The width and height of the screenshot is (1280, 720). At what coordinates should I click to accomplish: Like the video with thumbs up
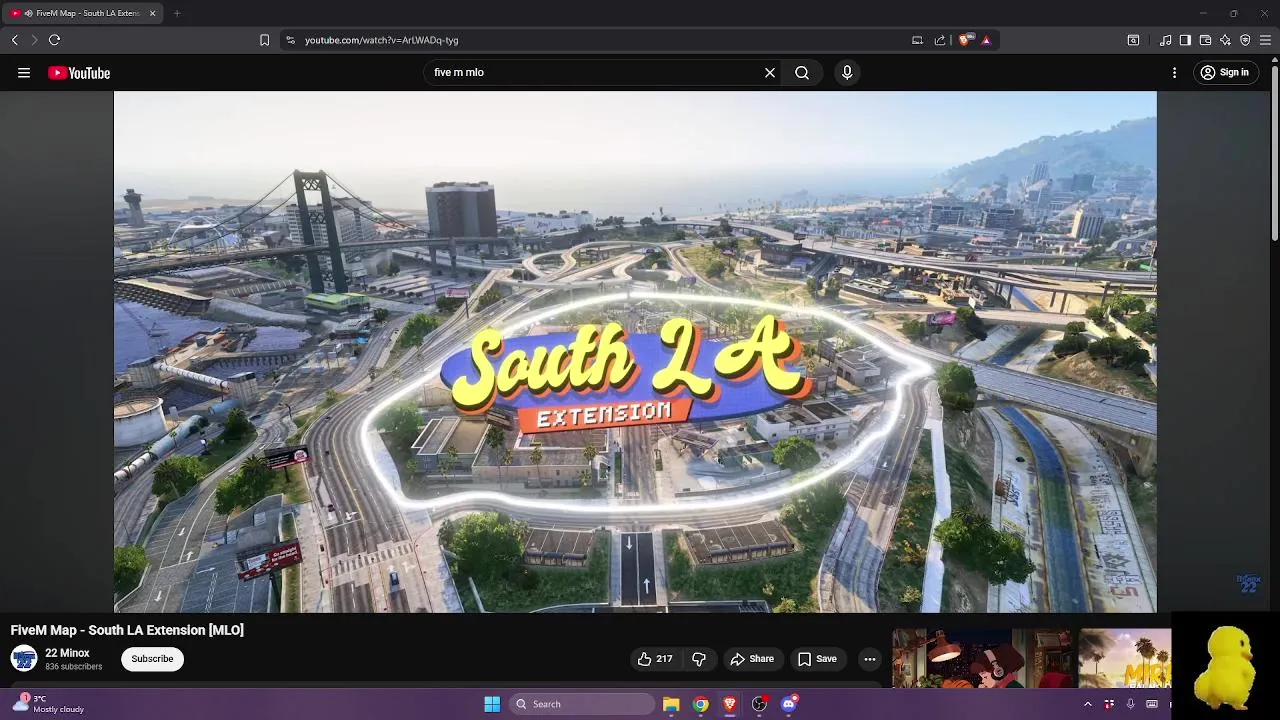click(655, 659)
